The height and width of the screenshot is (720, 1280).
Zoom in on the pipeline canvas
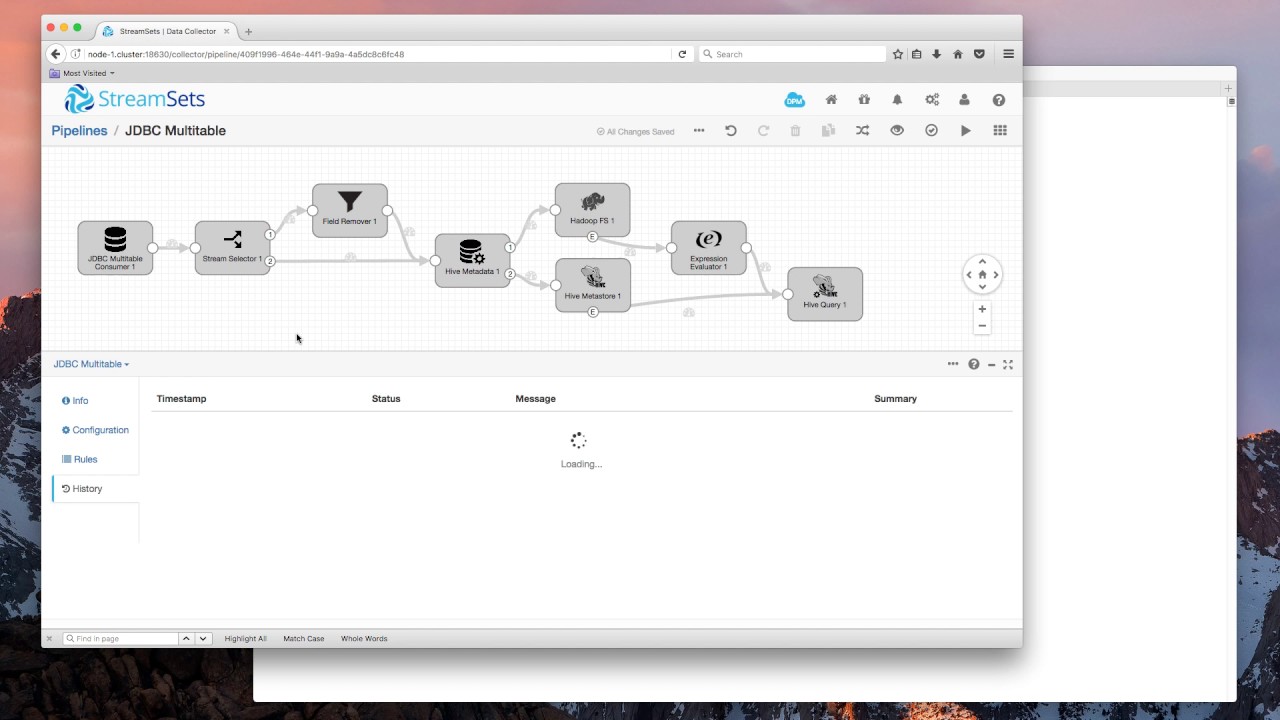(x=981, y=309)
